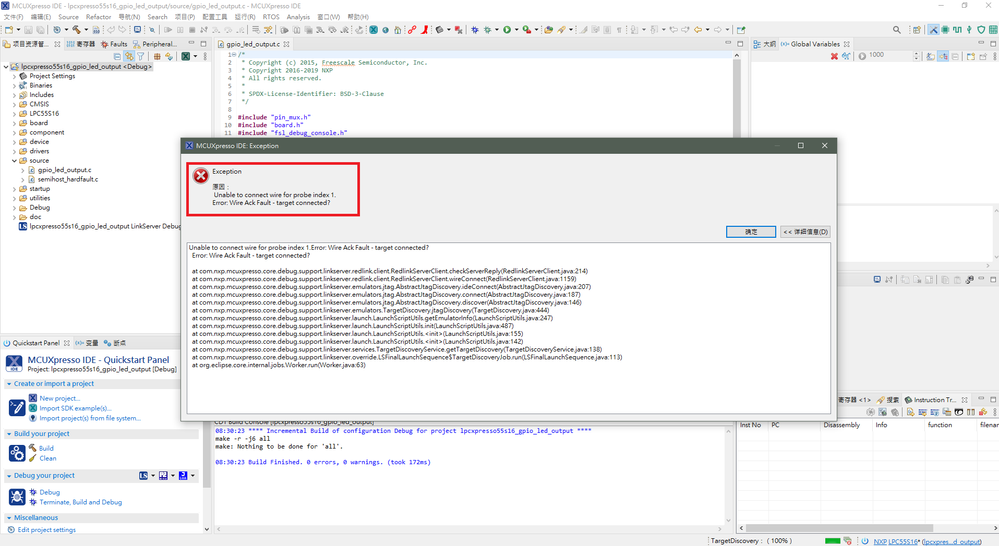Open the Refactor menu
Viewport: 999px width, 546px height.
point(98,17)
